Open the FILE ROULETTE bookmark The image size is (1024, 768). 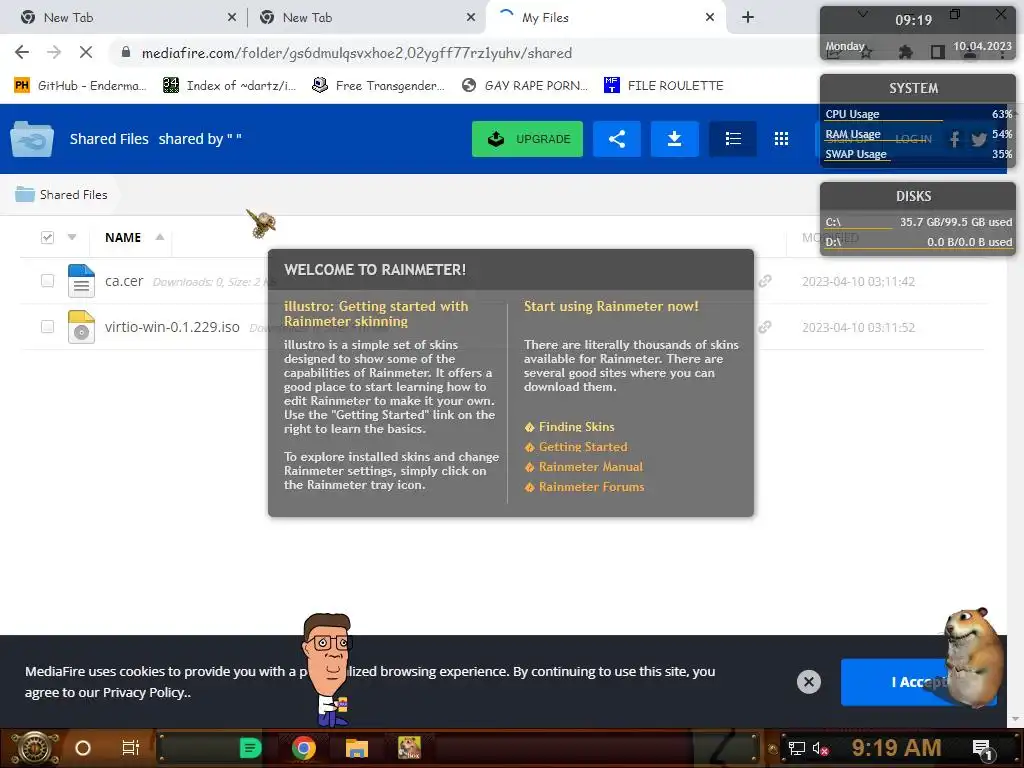click(664, 86)
